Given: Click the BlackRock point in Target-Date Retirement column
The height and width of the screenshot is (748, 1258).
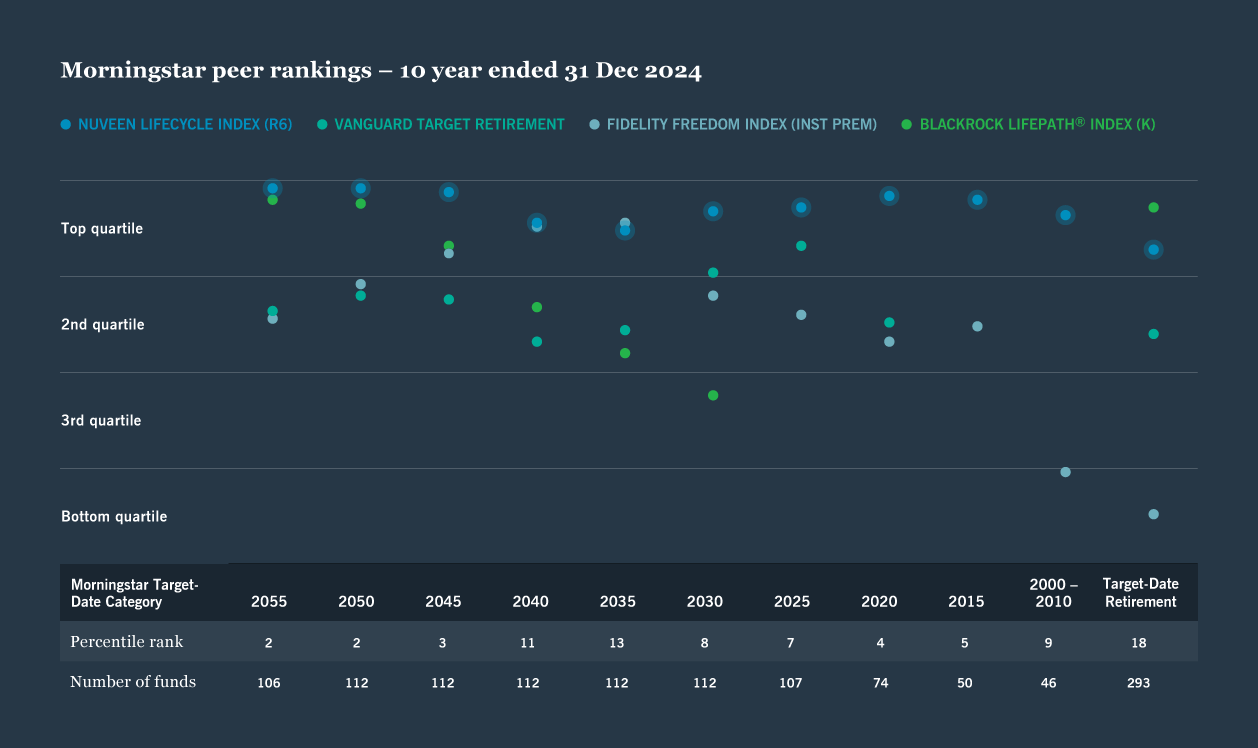Looking at the screenshot, I should coord(1153,207).
